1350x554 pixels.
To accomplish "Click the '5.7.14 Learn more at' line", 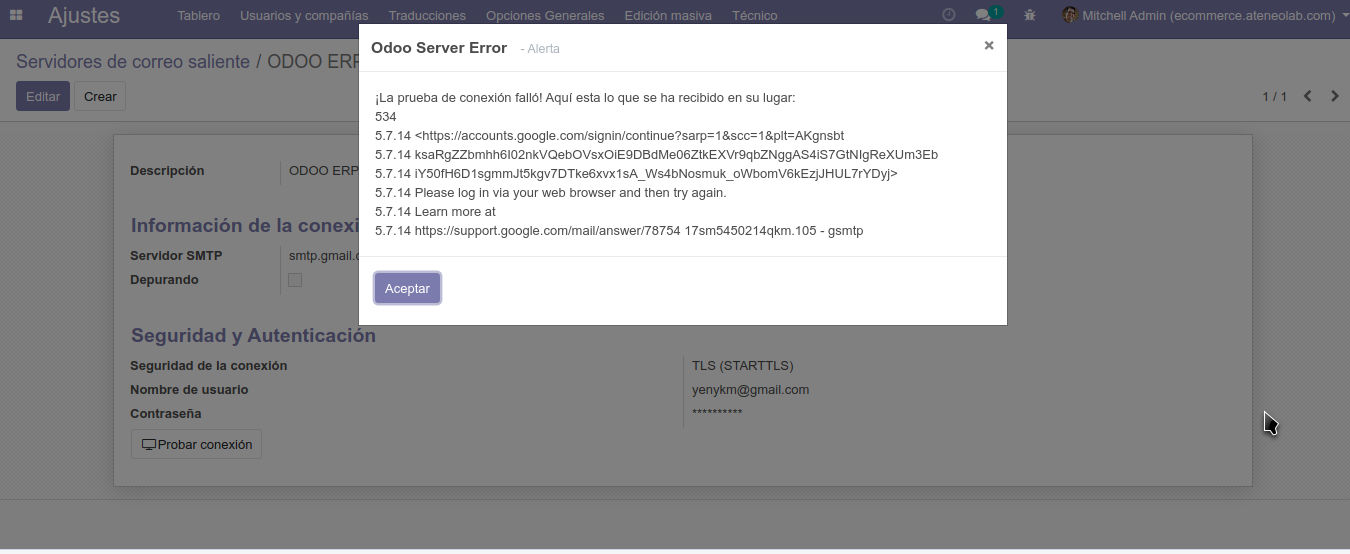I will click(x=435, y=212).
